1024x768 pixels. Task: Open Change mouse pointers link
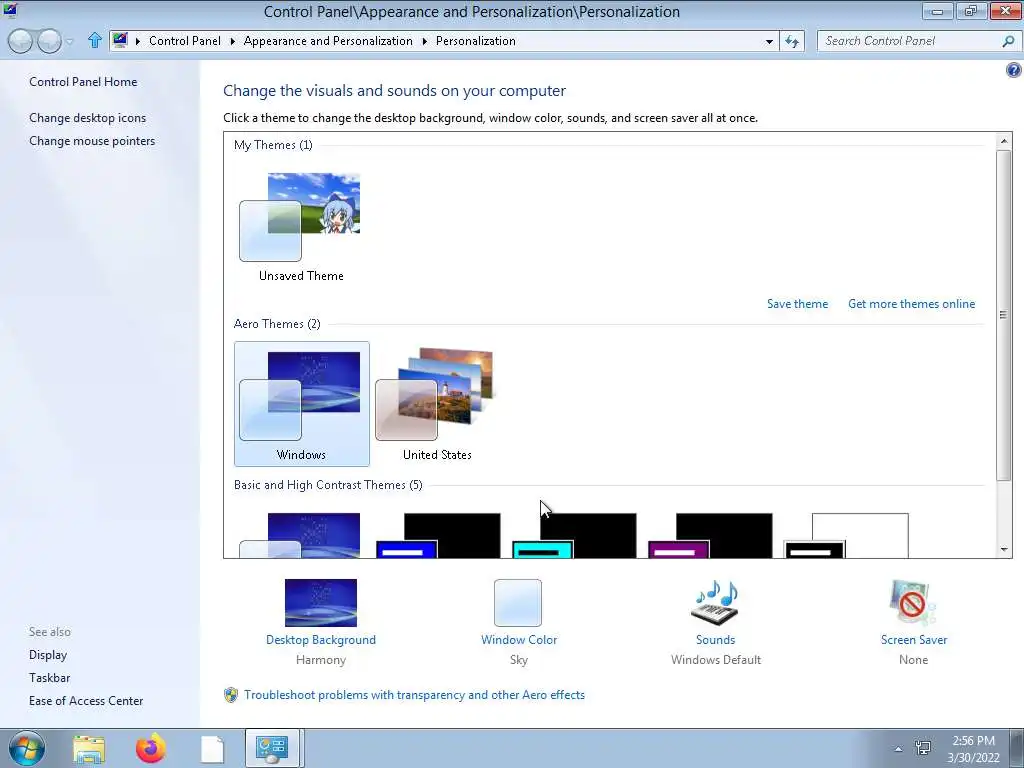click(x=92, y=141)
